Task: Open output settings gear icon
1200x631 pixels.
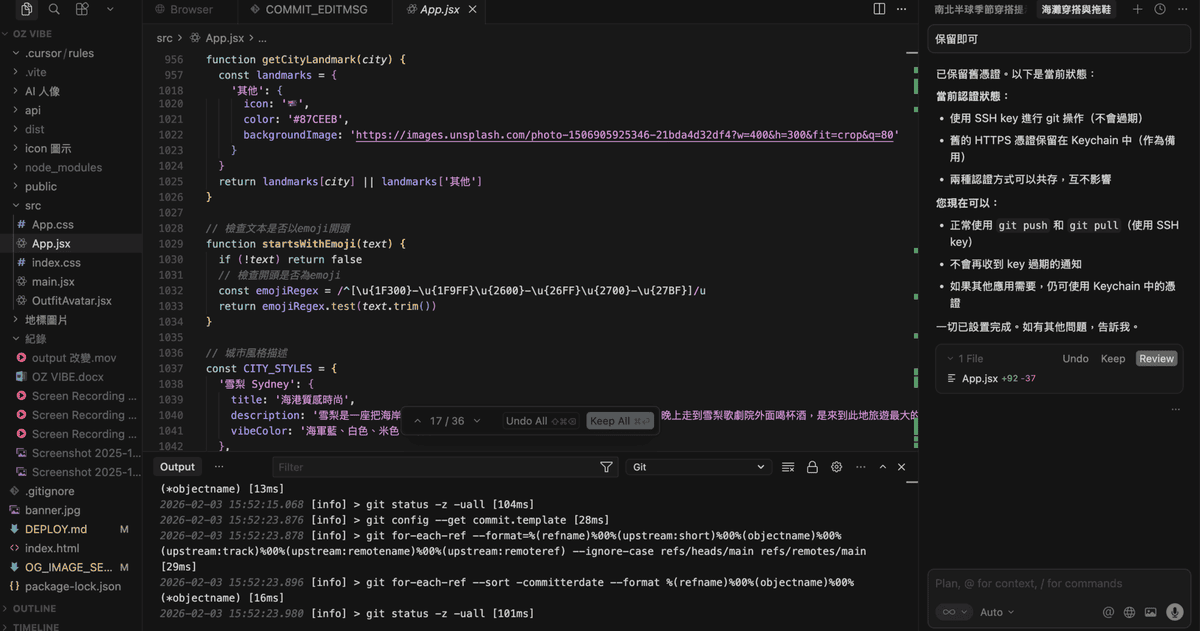Action: click(x=837, y=467)
